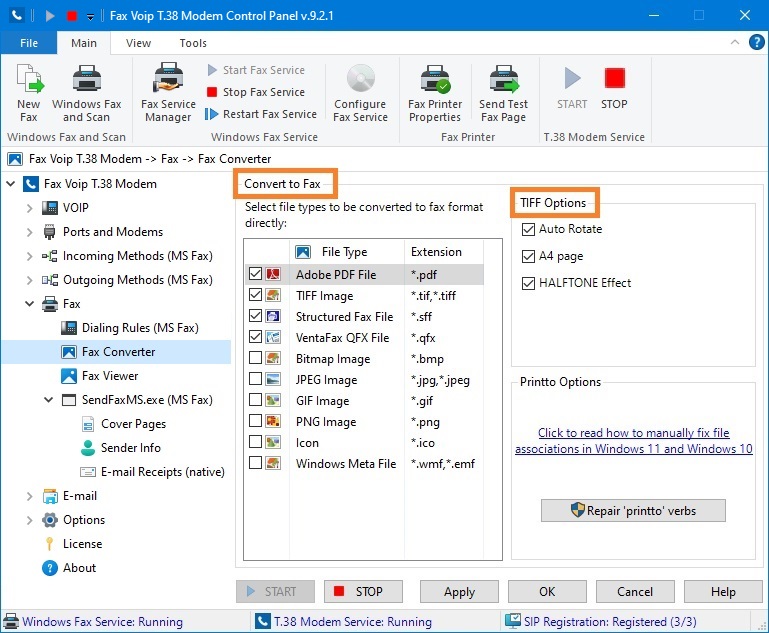This screenshot has width=769, height=633.
Task: Enable GIF Image conversion checkbox
Action: [255, 400]
